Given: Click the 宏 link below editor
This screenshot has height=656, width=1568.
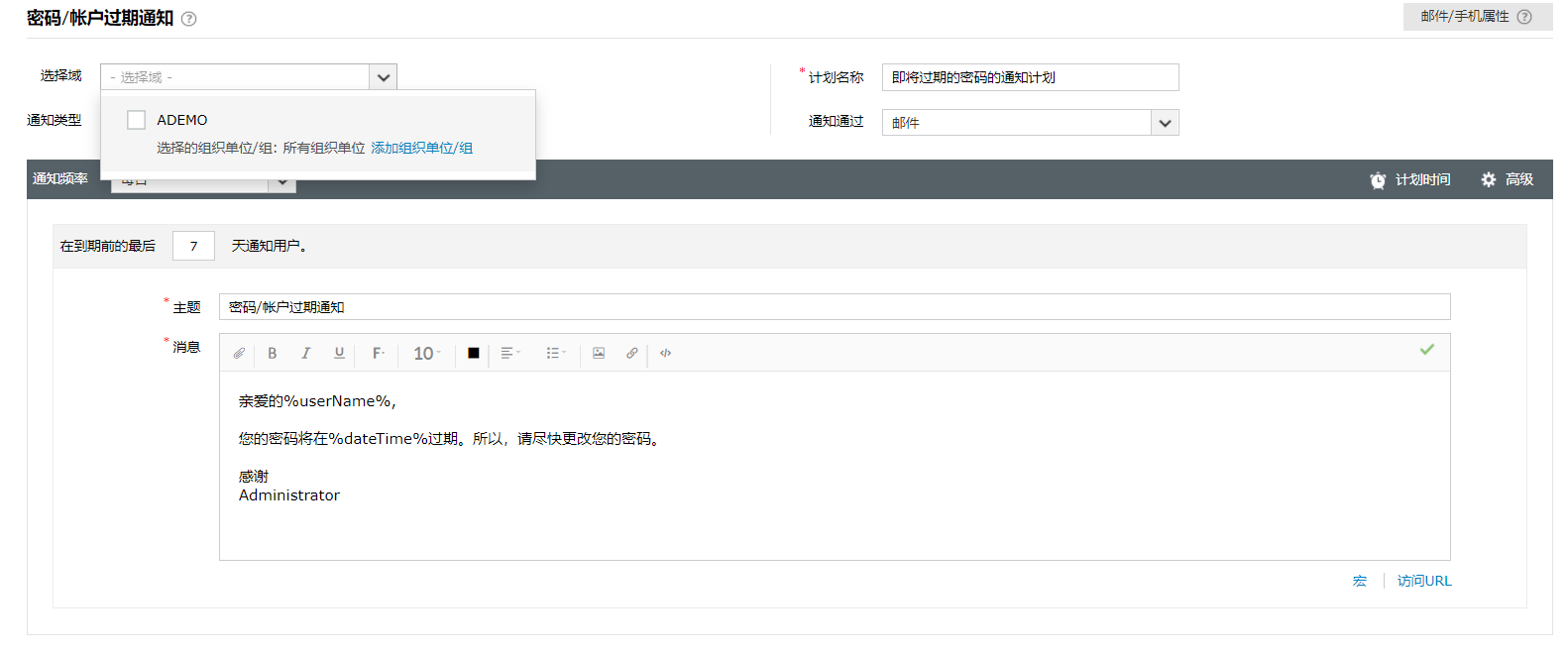Looking at the screenshot, I should tap(1360, 582).
